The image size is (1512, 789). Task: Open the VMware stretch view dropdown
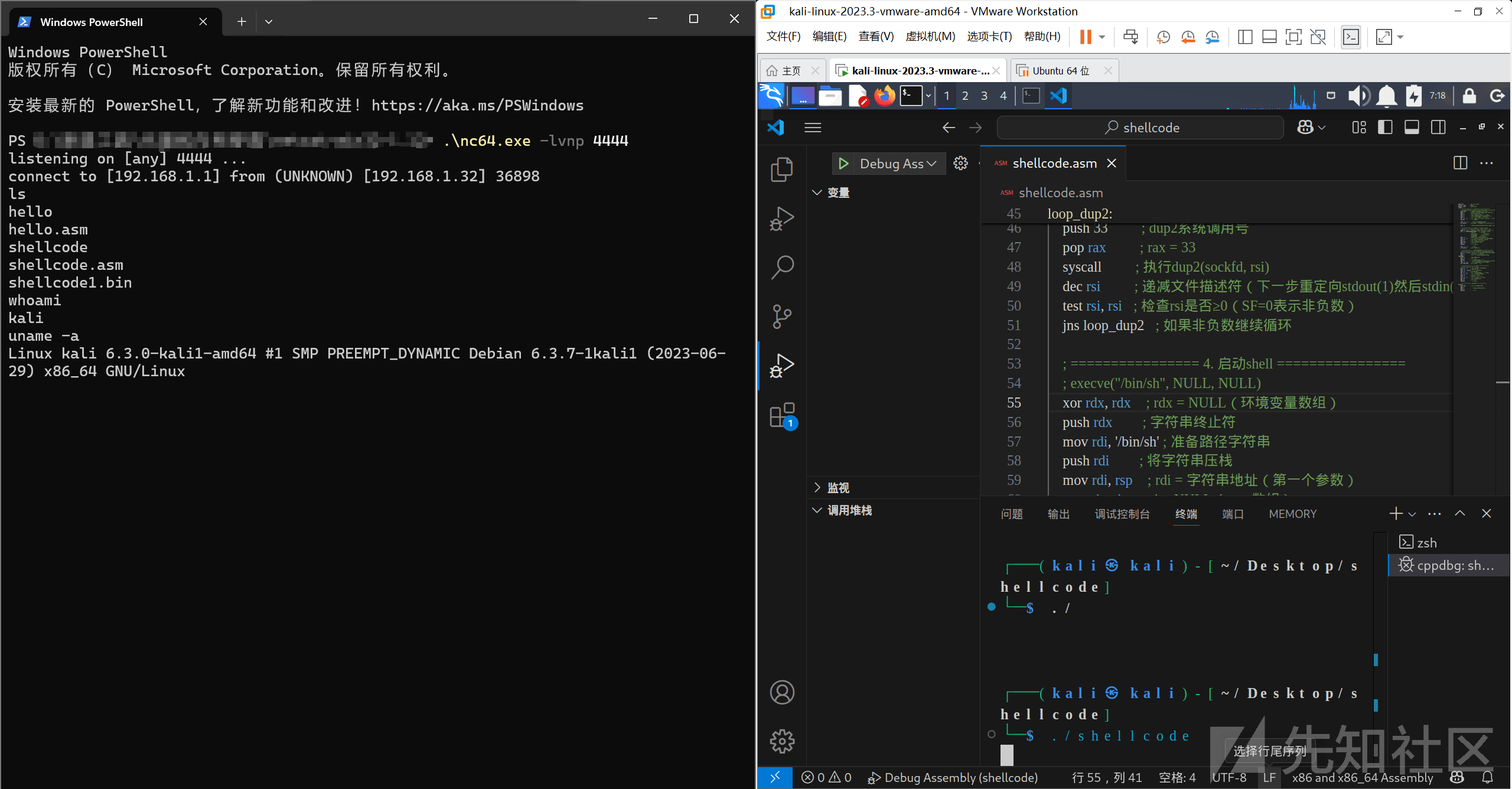1400,37
